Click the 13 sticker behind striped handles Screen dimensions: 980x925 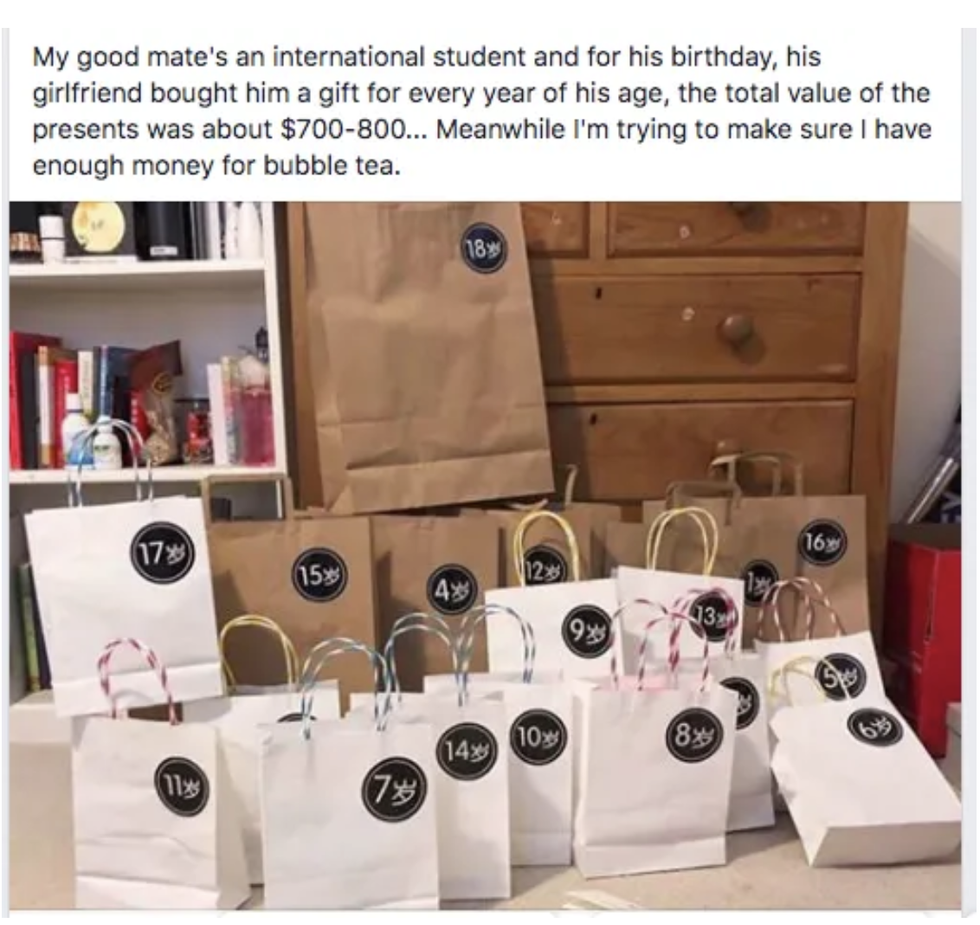click(712, 617)
